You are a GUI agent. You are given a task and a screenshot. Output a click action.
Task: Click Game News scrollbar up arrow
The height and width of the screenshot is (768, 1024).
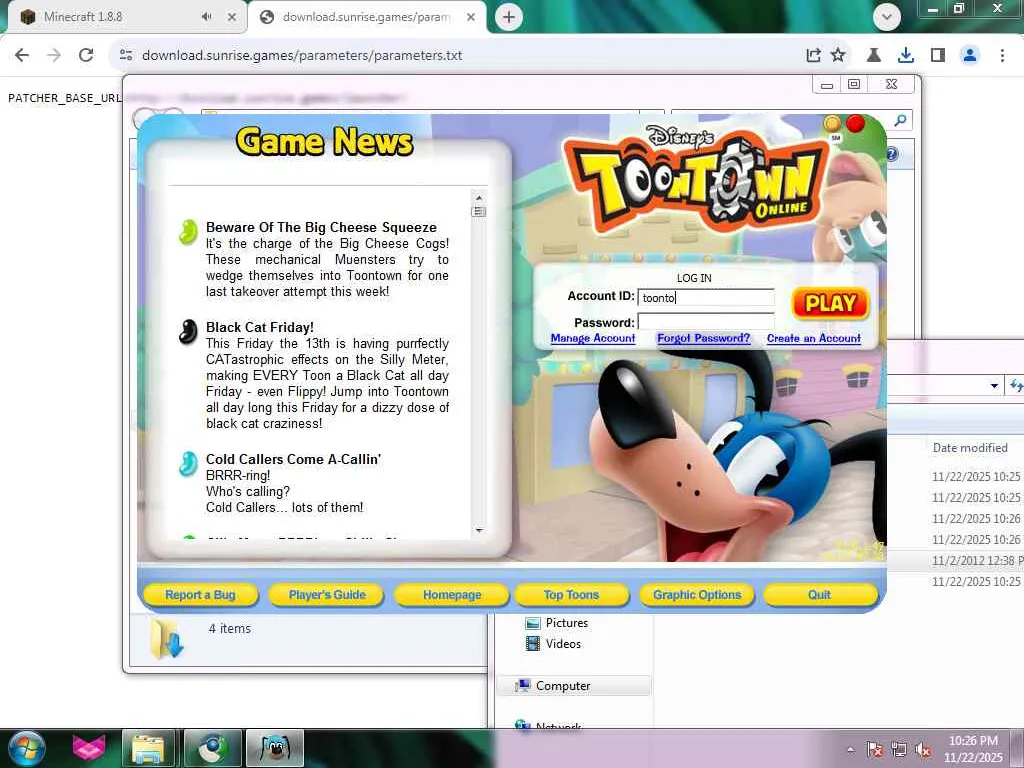click(x=479, y=197)
